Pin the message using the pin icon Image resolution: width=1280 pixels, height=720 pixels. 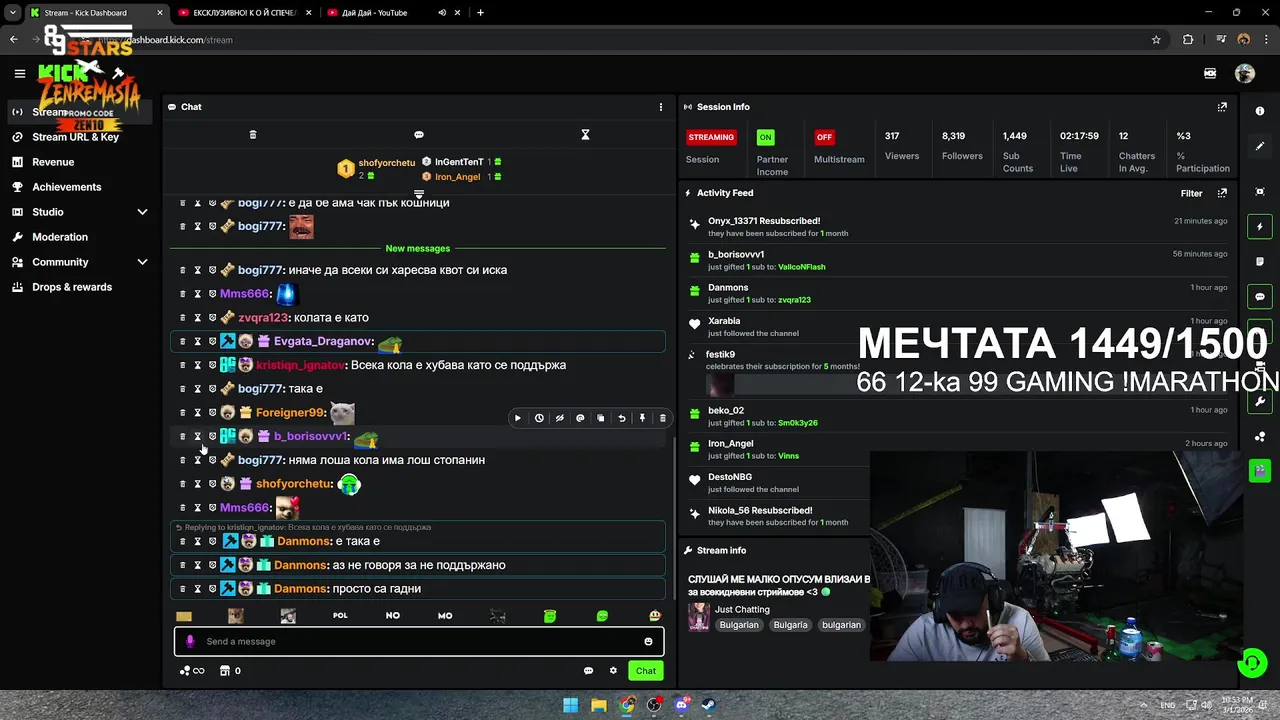click(642, 418)
